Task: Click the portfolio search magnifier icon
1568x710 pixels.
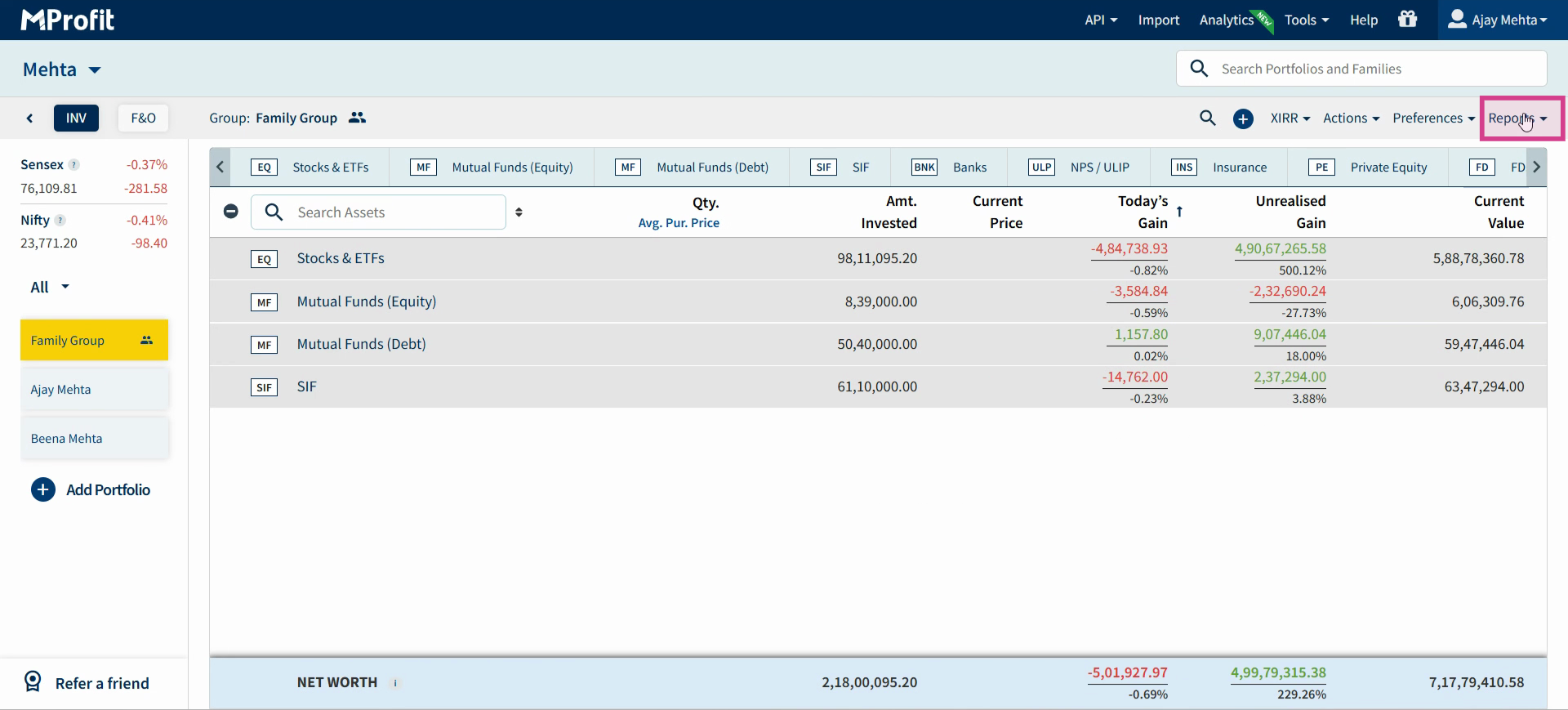Action: pyautogui.click(x=1199, y=69)
